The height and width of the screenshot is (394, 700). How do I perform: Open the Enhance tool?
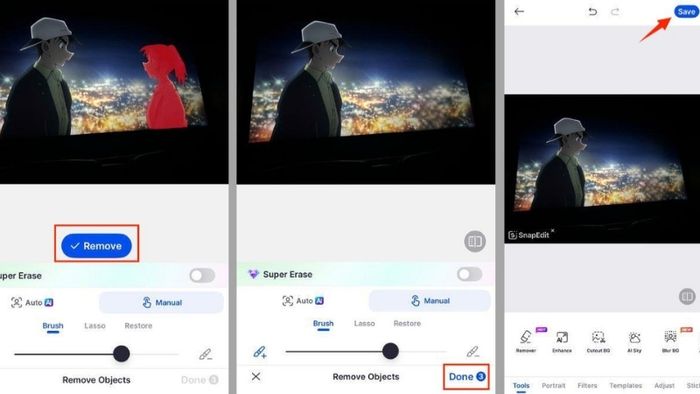coord(562,341)
